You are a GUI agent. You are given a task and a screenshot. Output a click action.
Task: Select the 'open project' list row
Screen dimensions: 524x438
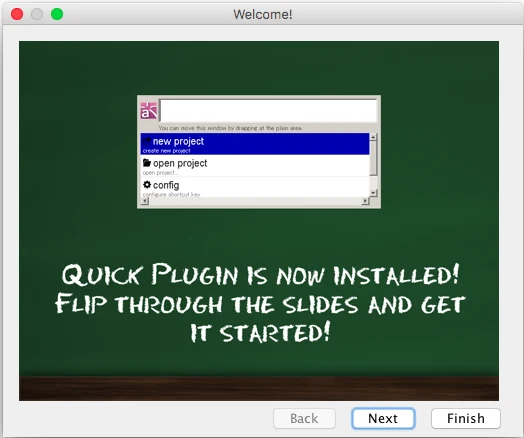pos(255,166)
